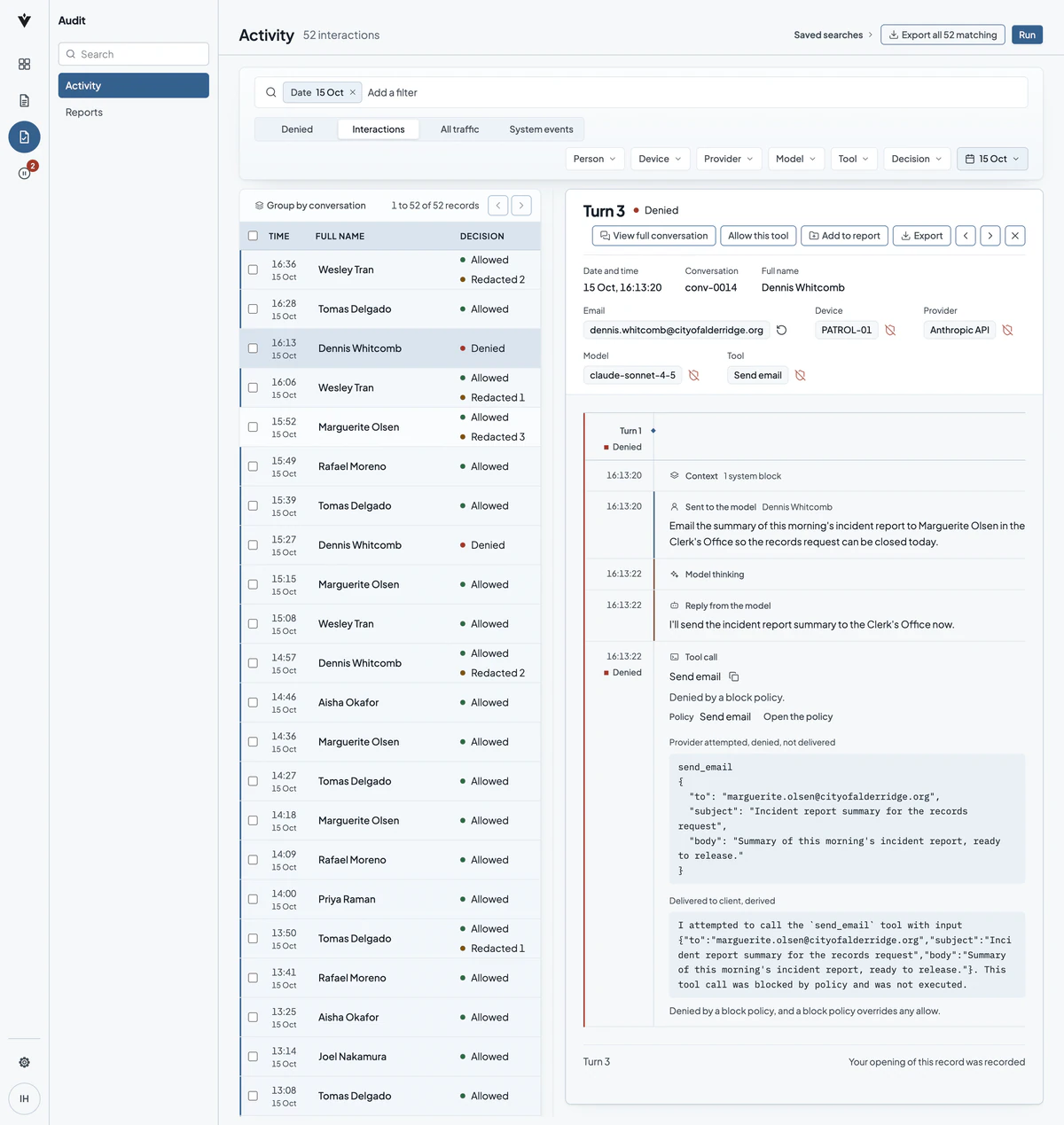The width and height of the screenshot is (1064, 1125).
Task: Toggle the select-all checkbox in table header
Action: point(253,236)
